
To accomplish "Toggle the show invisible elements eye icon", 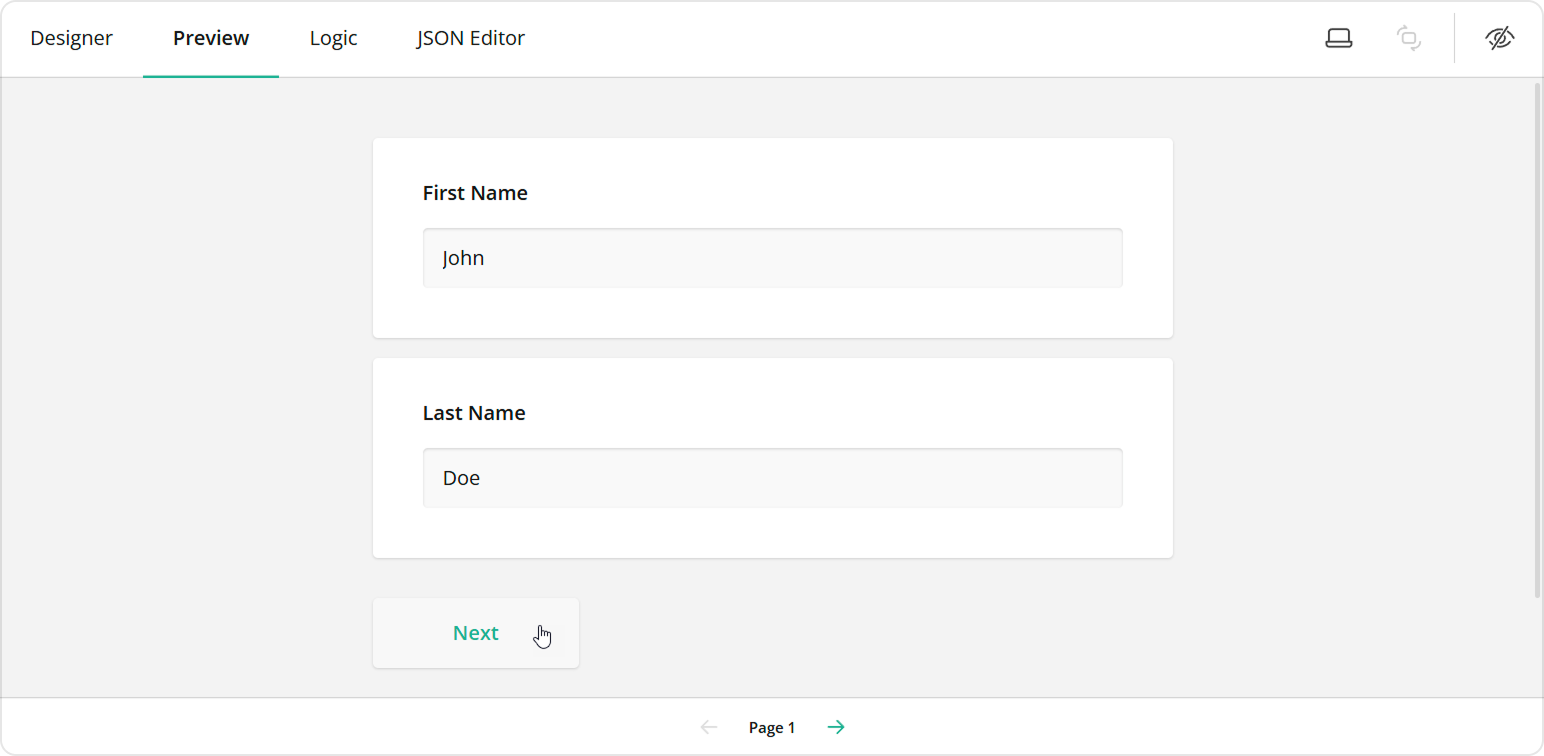I will pos(1499,37).
